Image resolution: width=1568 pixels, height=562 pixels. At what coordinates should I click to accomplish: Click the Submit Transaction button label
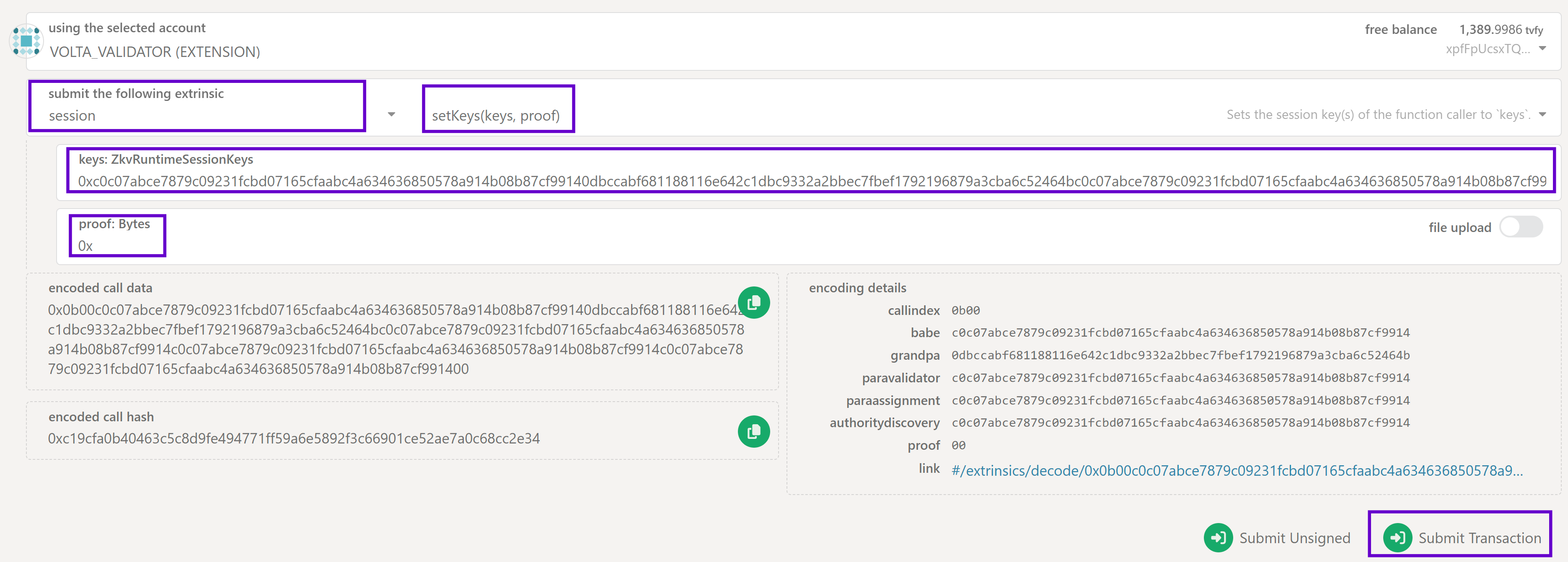[x=1479, y=538]
